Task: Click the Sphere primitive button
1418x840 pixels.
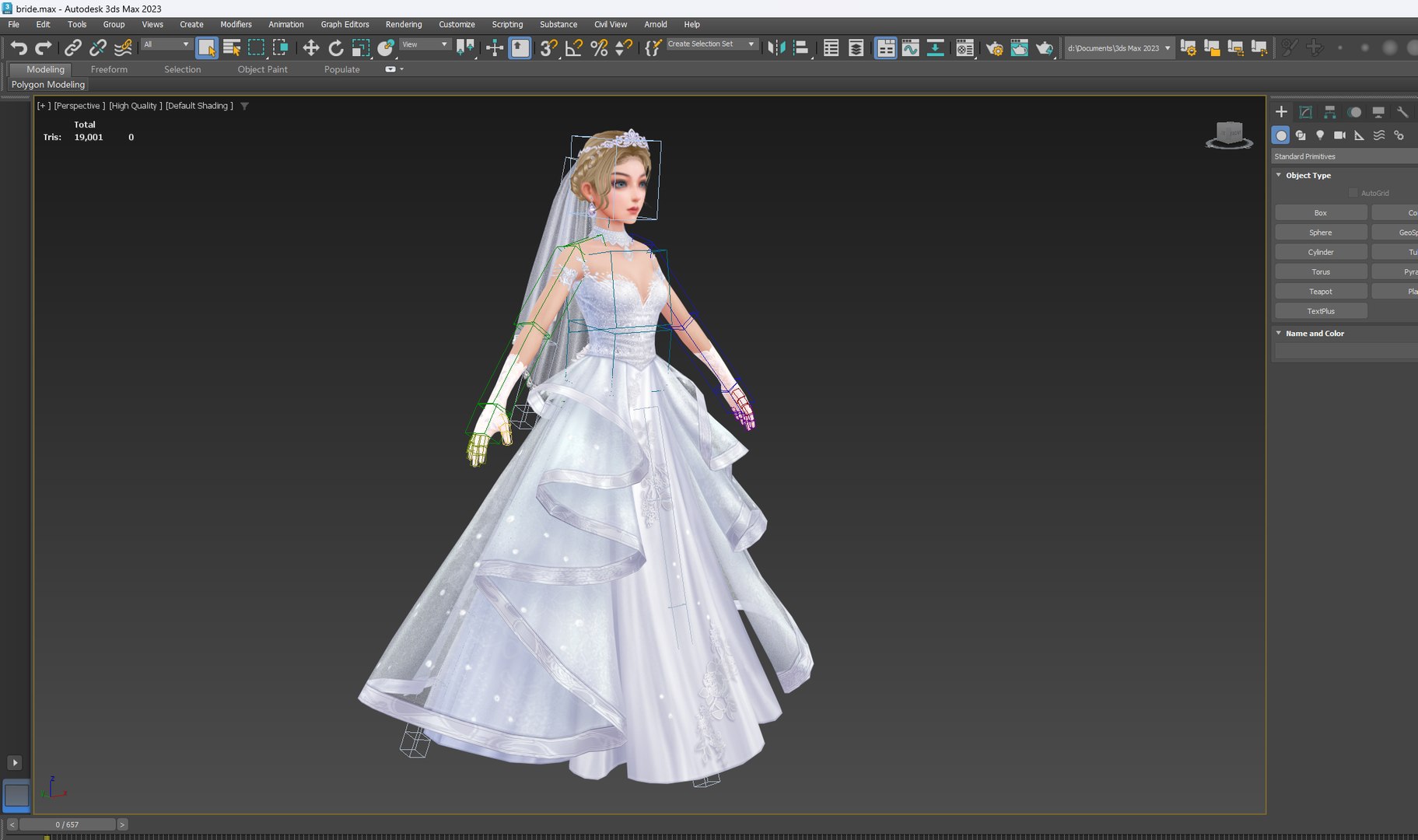Action: [1321, 233]
